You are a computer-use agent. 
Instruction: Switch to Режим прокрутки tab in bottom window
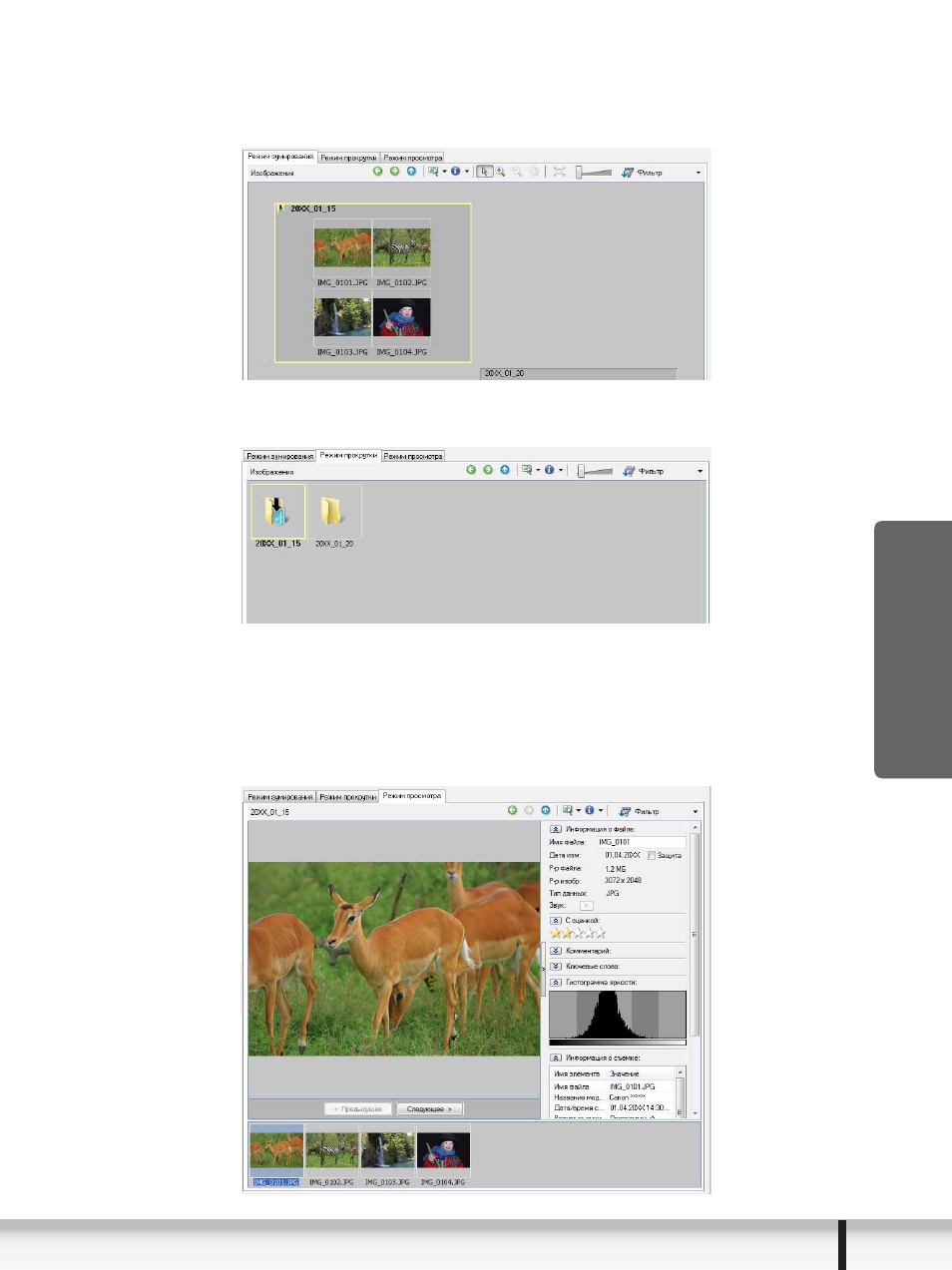coord(347,796)
